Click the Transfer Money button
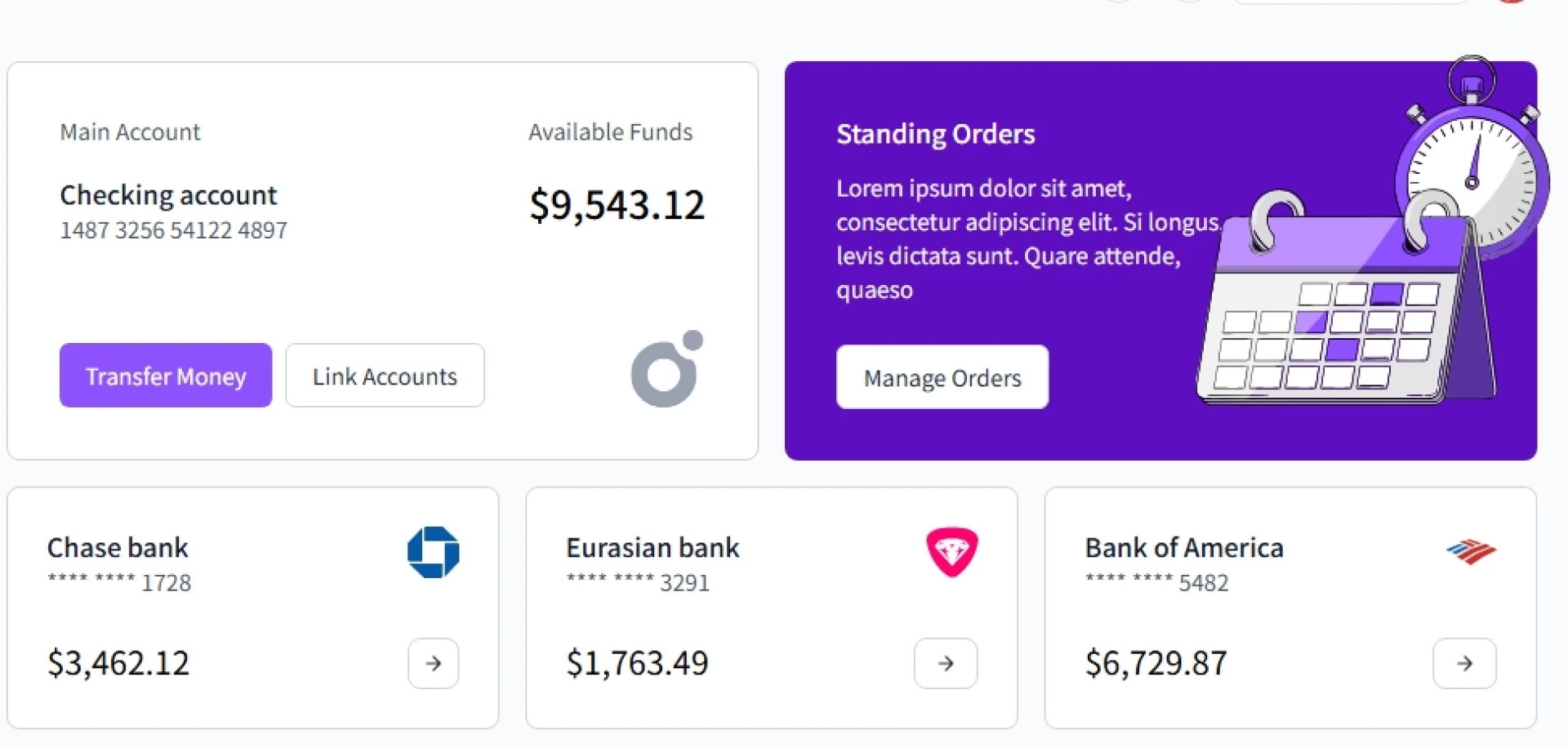The height and width of the screenshot is (748, 1568). pos(166,376)
